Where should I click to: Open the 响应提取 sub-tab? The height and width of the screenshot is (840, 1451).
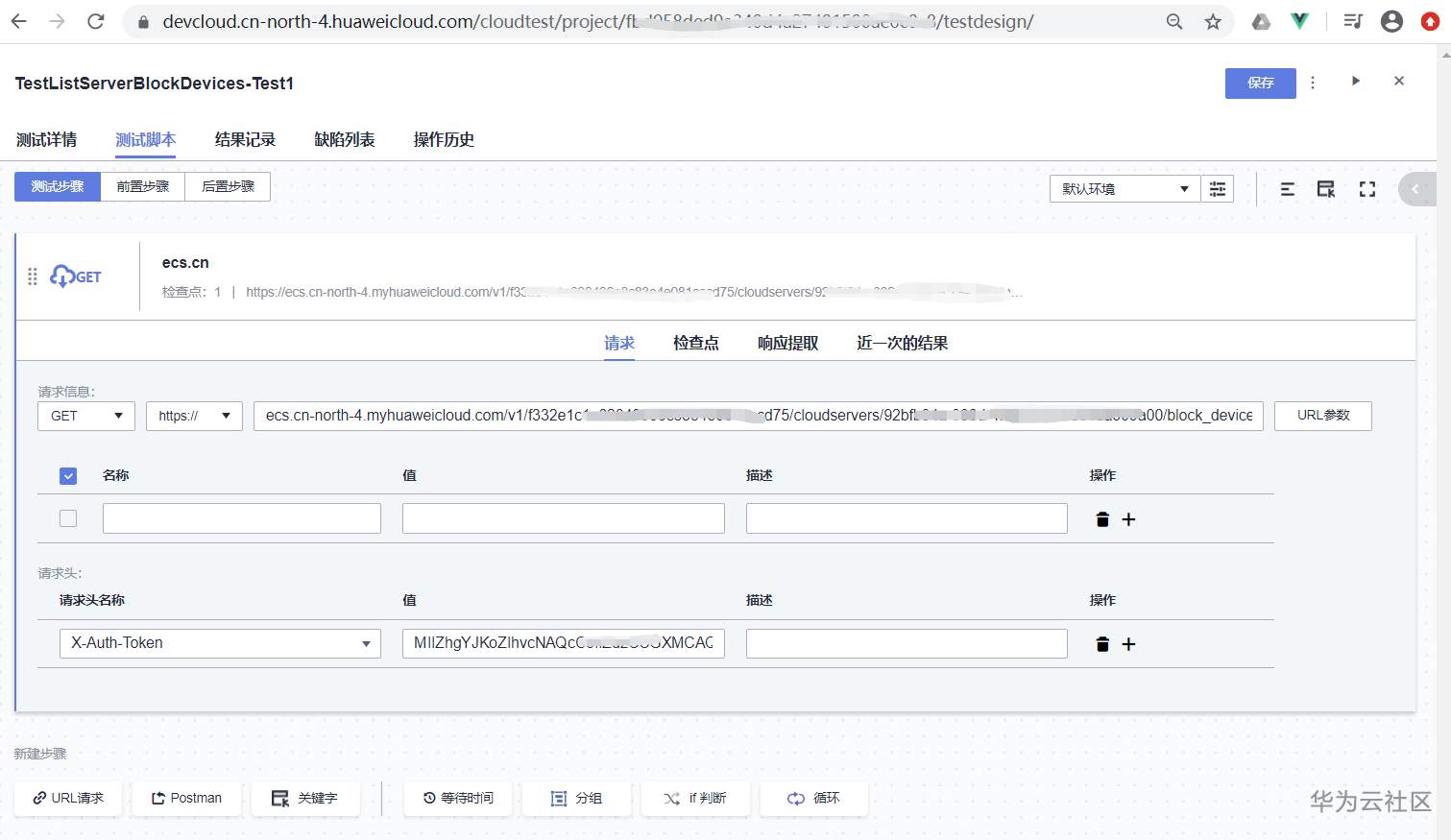point(788,343)
